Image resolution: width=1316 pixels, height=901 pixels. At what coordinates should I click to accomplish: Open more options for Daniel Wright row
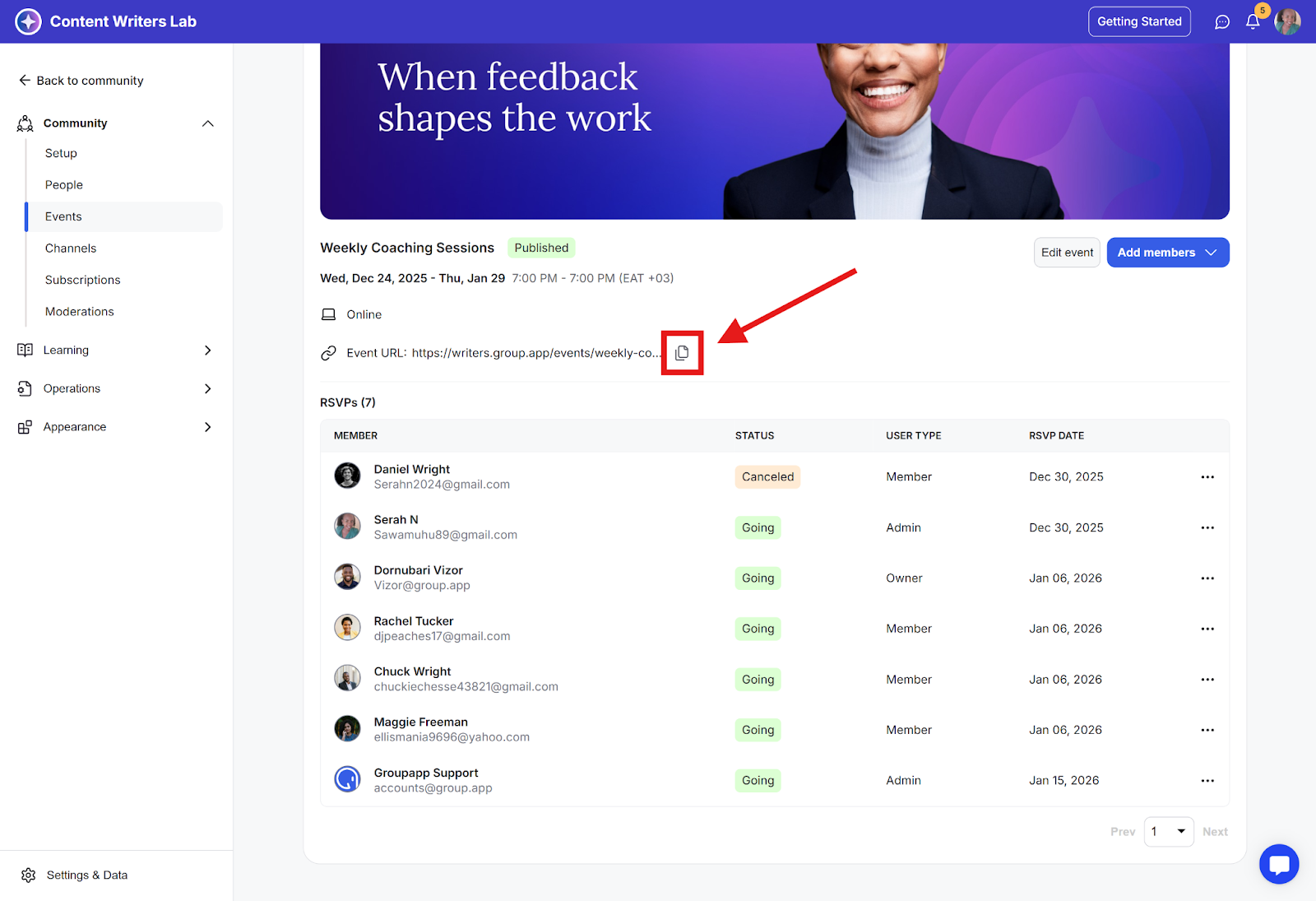(1207, 477)
